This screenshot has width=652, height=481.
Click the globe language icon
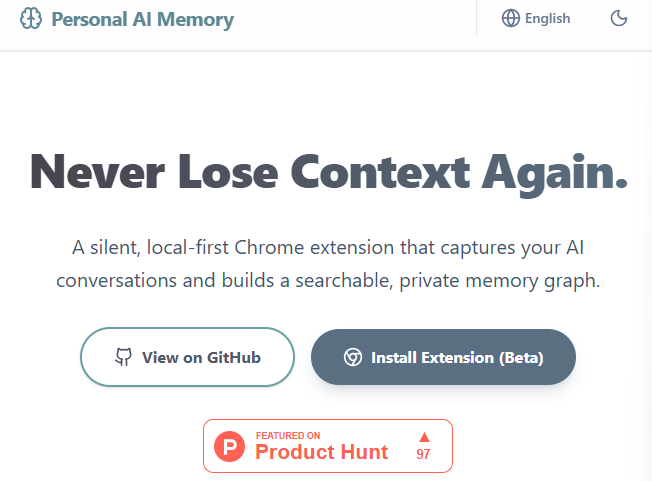click(x=511, y=18)
